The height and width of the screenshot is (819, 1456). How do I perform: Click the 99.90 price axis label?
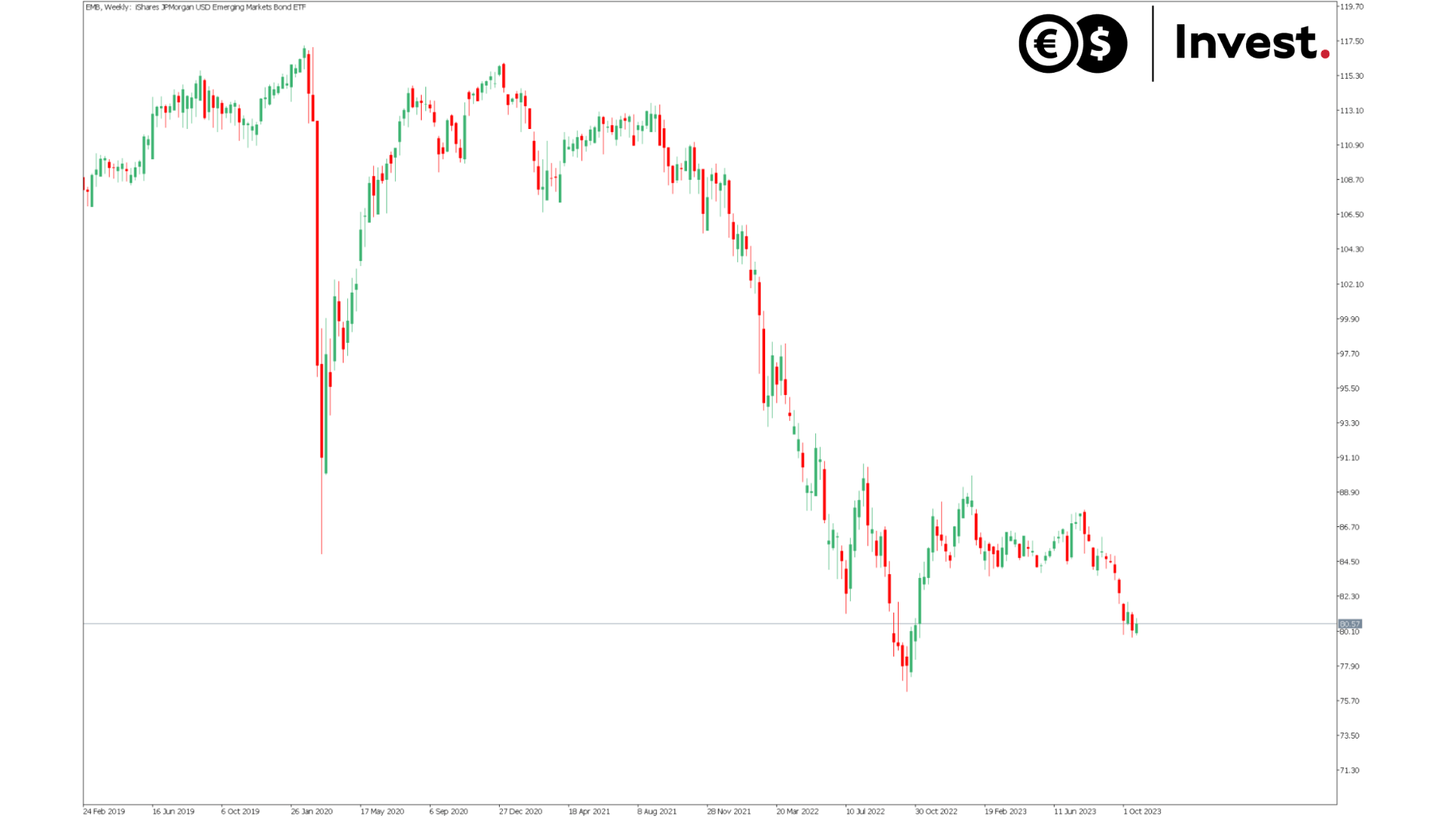click(x=1350, y=319)
